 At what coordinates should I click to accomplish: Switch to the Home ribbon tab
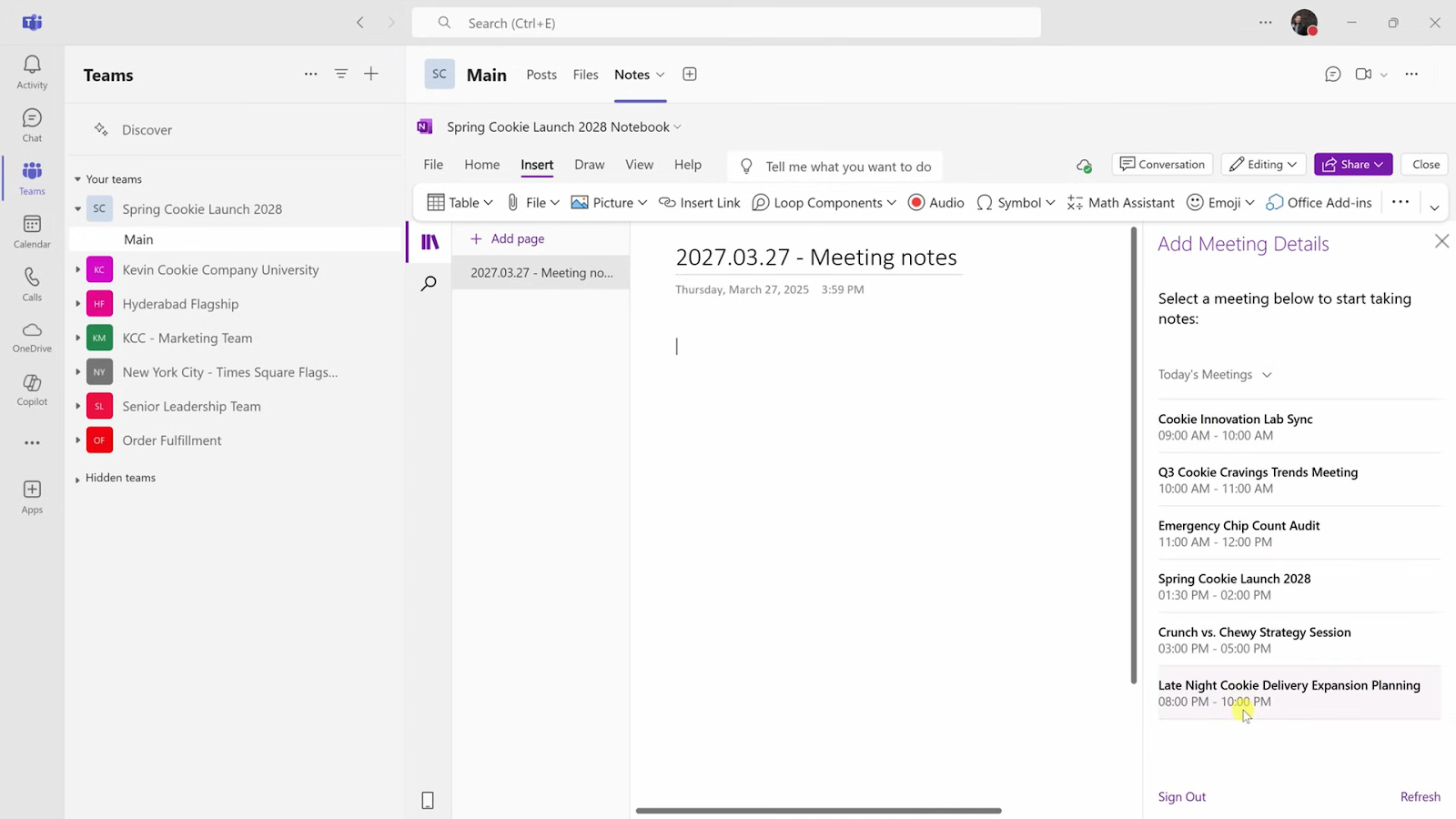tap(481, 165)
